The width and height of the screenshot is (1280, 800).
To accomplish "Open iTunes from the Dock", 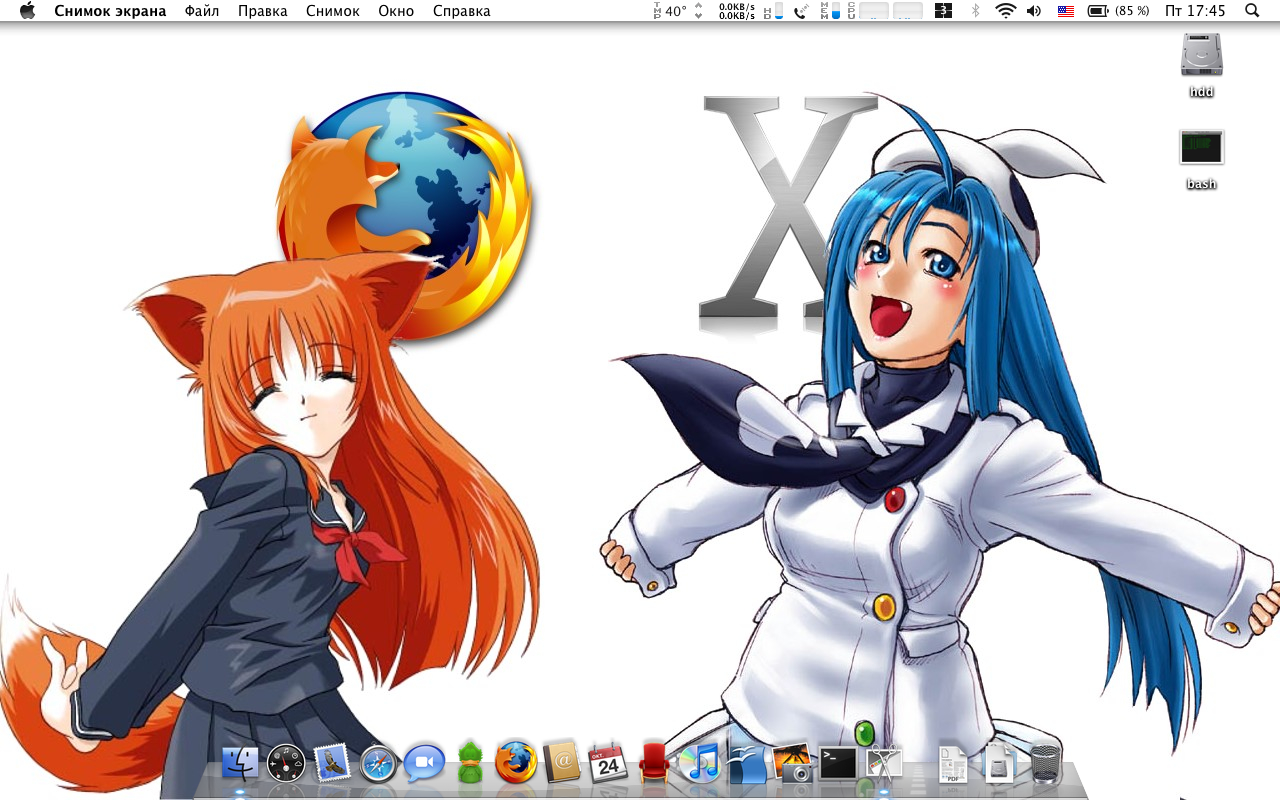I will [x=700, y=764].
